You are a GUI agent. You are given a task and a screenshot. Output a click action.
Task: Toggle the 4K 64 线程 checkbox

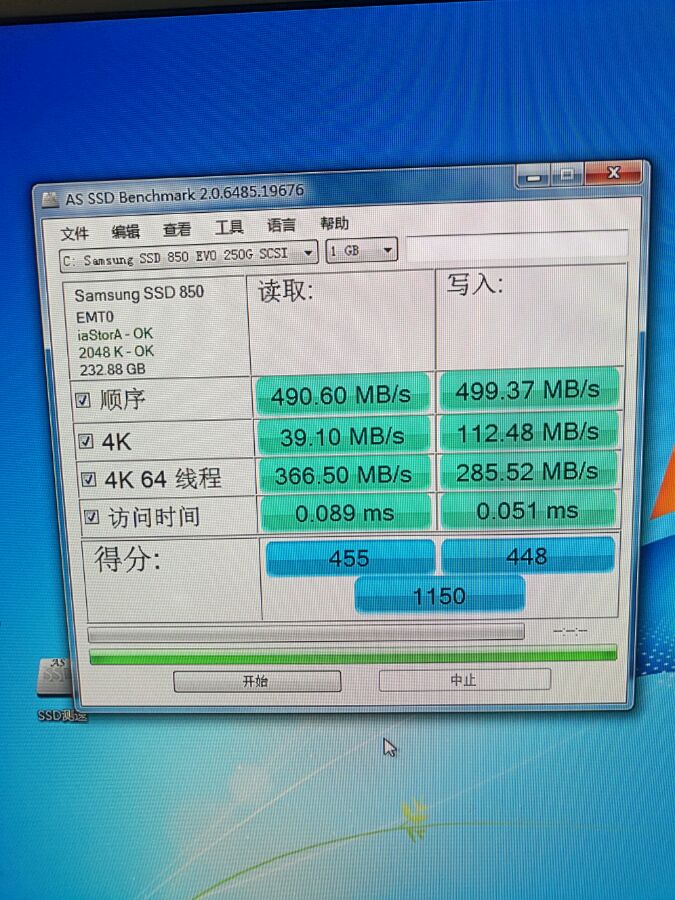[x=88, y=479]
